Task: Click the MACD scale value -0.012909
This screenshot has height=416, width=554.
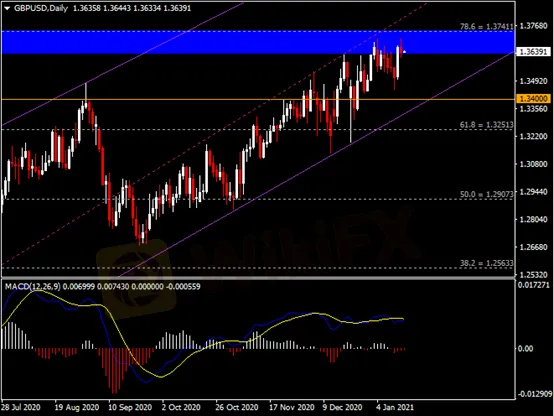Action: pyautogui.click(x=535, y=394)
